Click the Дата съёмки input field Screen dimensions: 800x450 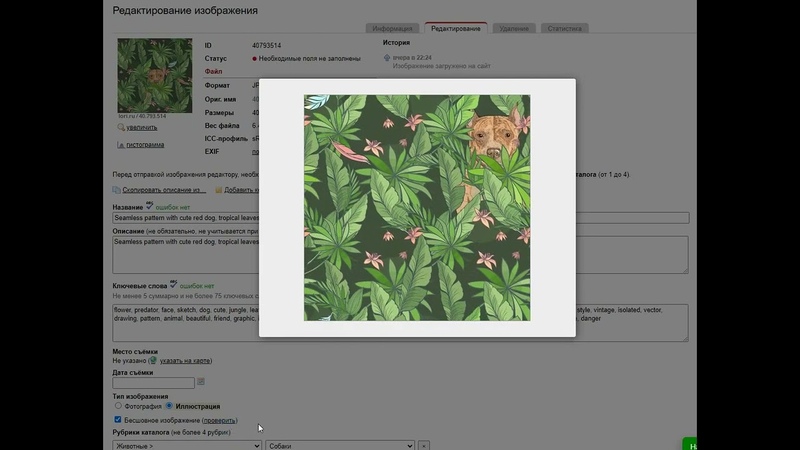click(153, 382)
